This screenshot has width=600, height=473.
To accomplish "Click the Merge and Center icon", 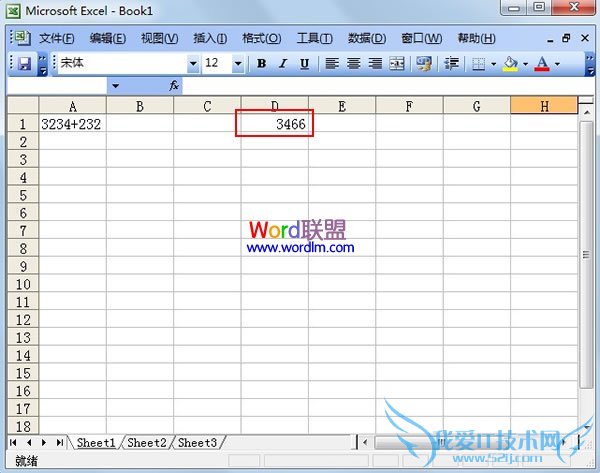I will pos(397,63).
